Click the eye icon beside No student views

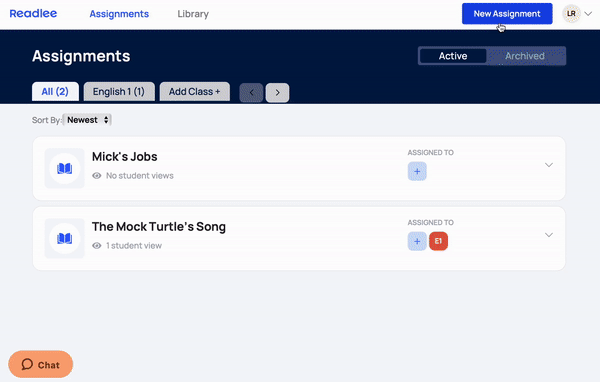point(97,176)
